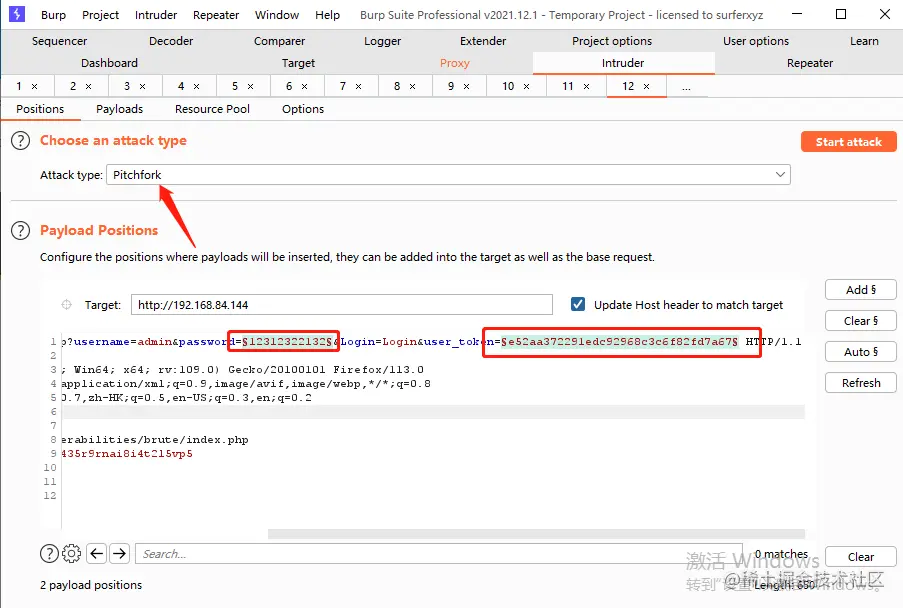
Task: Open the Intruder menu in menu bar
Action: [x=156, y=15]
